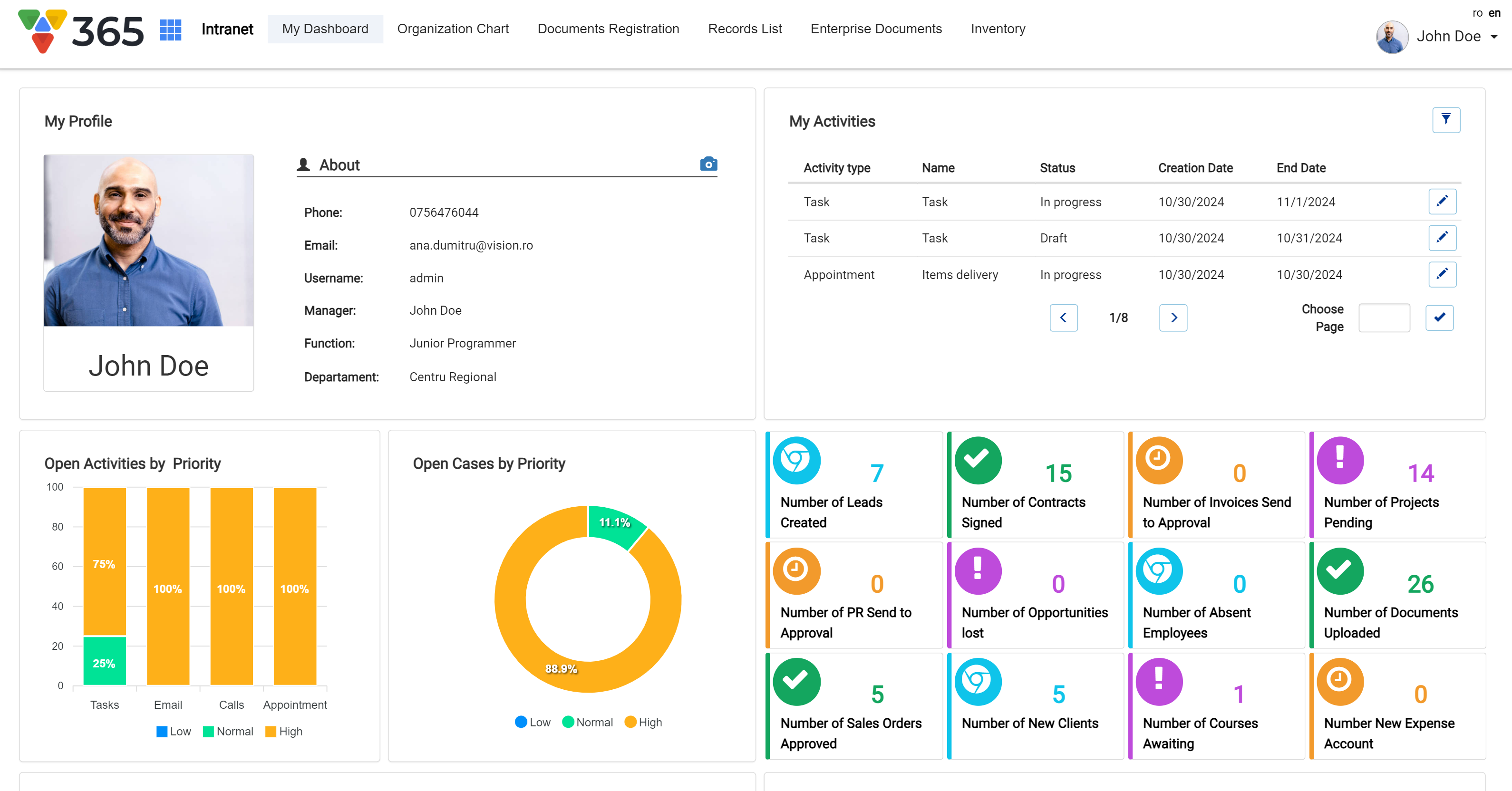This screenshot has width=1512, height=791.
Task: Open the My Activities filter funnel icon
Action: pyautogui.click(x=1446, y=120)
